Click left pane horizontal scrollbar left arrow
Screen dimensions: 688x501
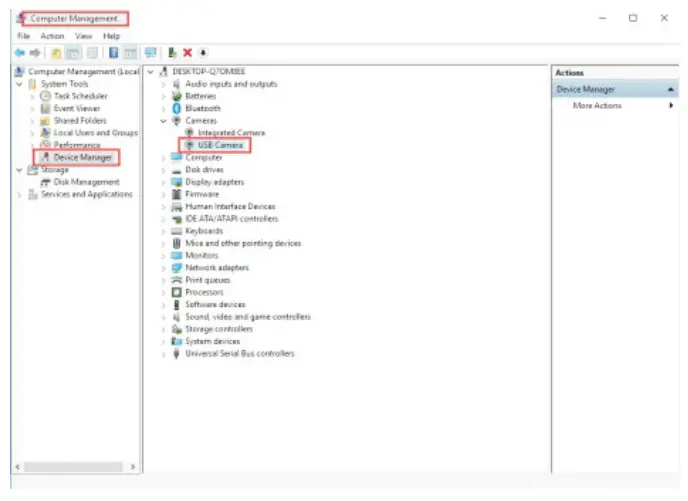pyautogui.click(x=18, y=467)
